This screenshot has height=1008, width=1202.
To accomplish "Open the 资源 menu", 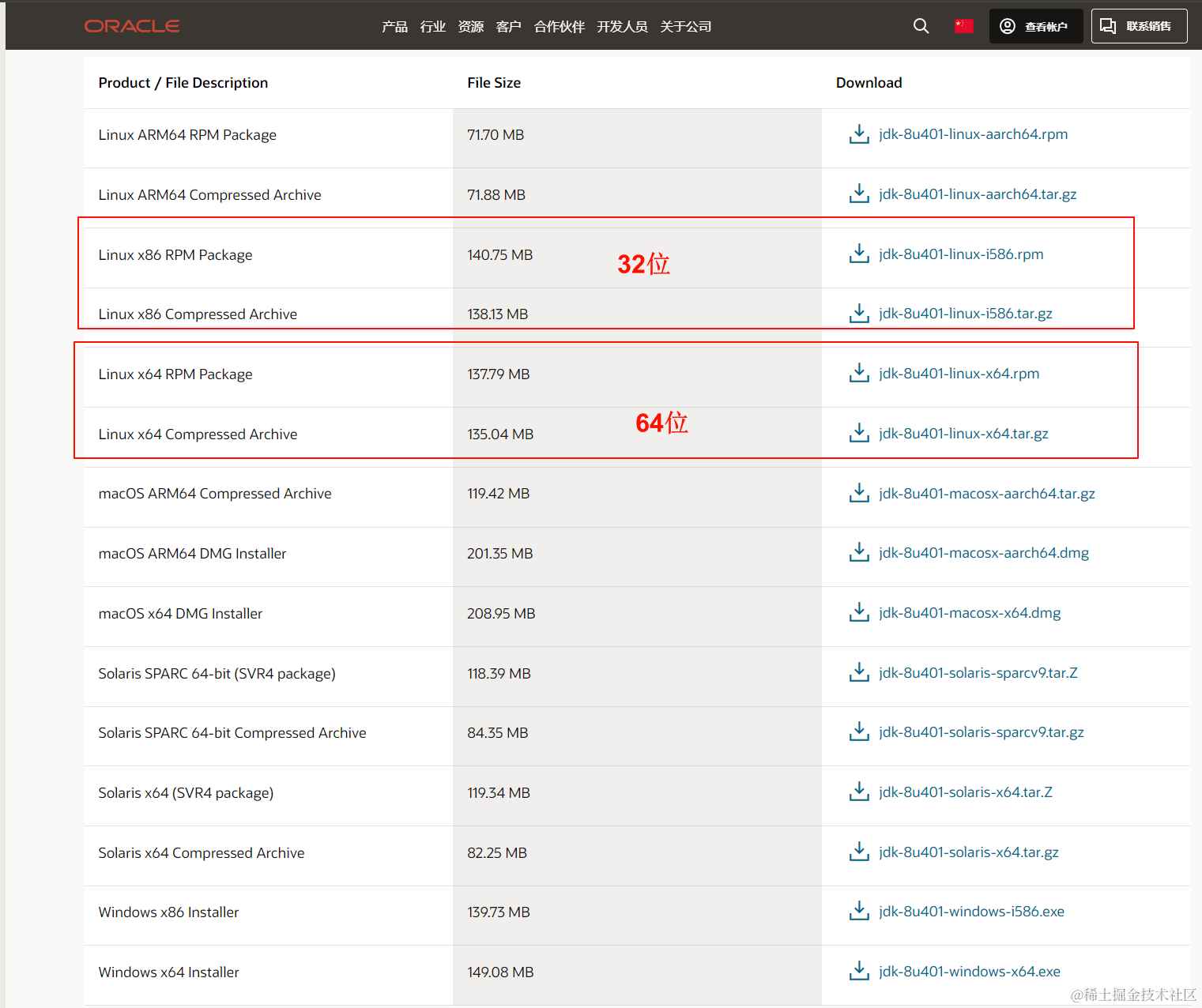I will point(471,27).
